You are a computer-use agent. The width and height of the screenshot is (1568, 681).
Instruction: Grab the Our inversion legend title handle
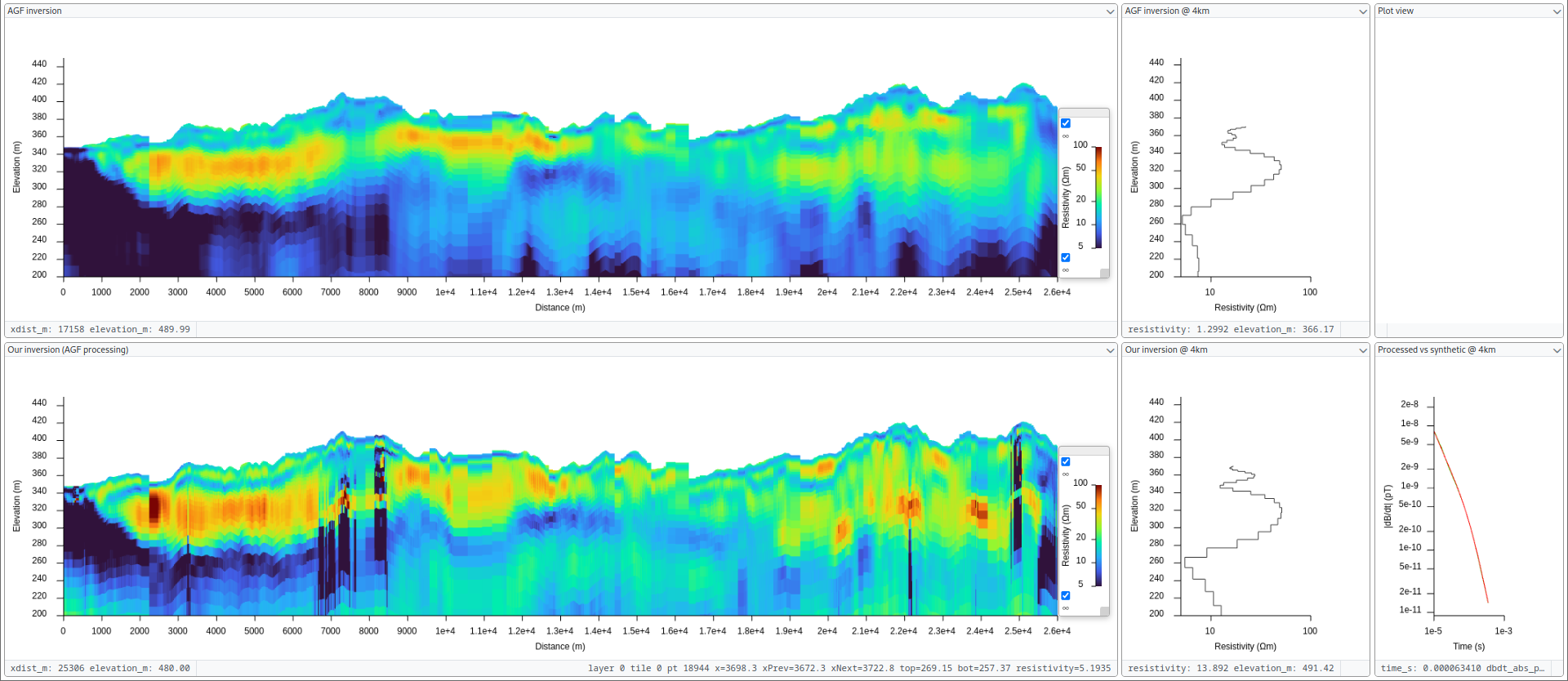[x=1084, y=450]
